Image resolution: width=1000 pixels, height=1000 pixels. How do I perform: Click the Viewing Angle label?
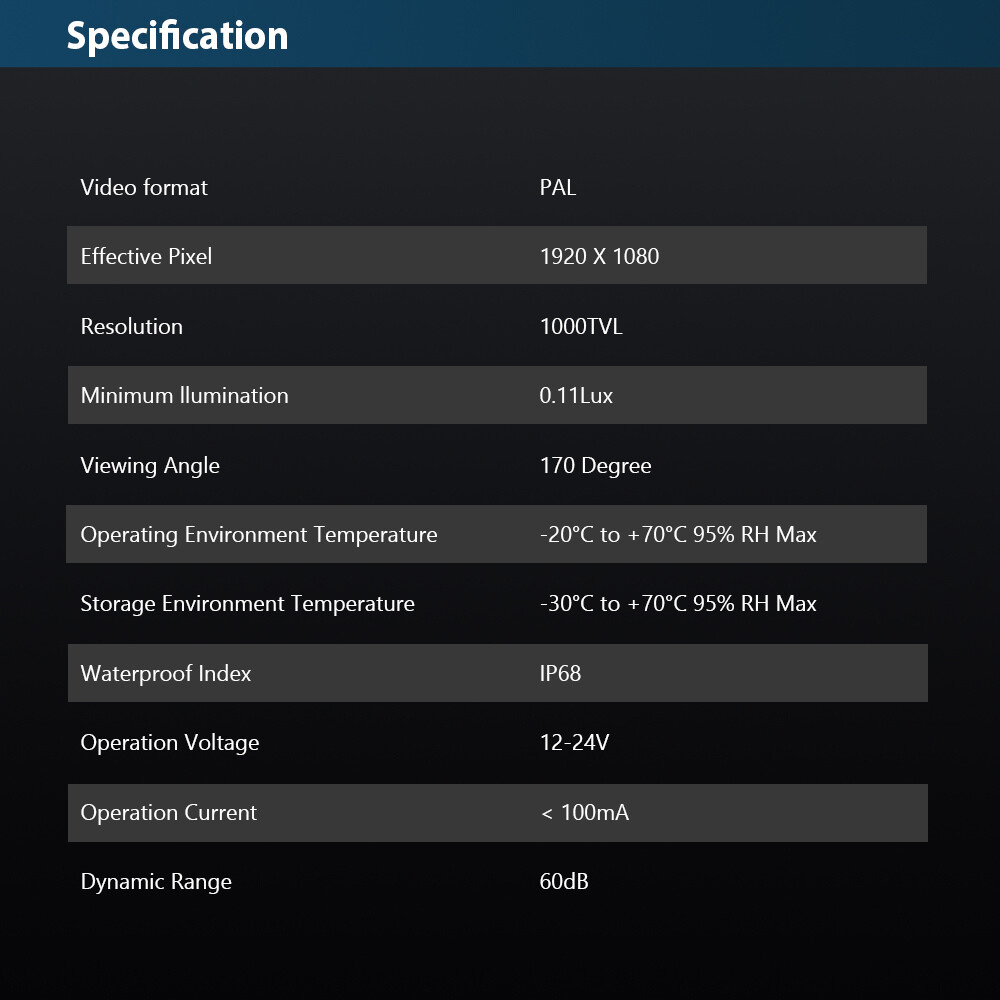(150, 465)
